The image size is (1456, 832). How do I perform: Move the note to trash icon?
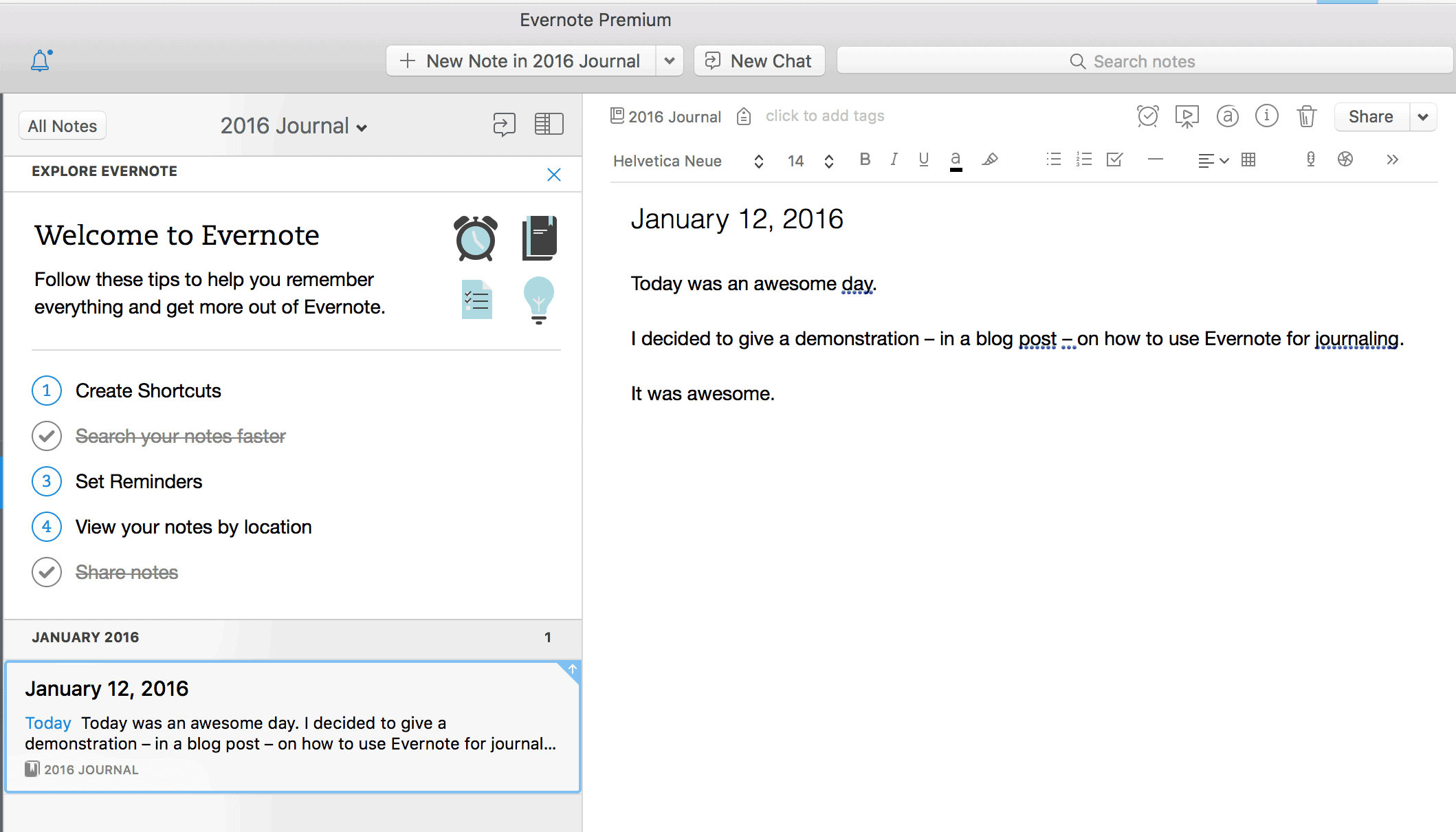tap(1307, 116)
